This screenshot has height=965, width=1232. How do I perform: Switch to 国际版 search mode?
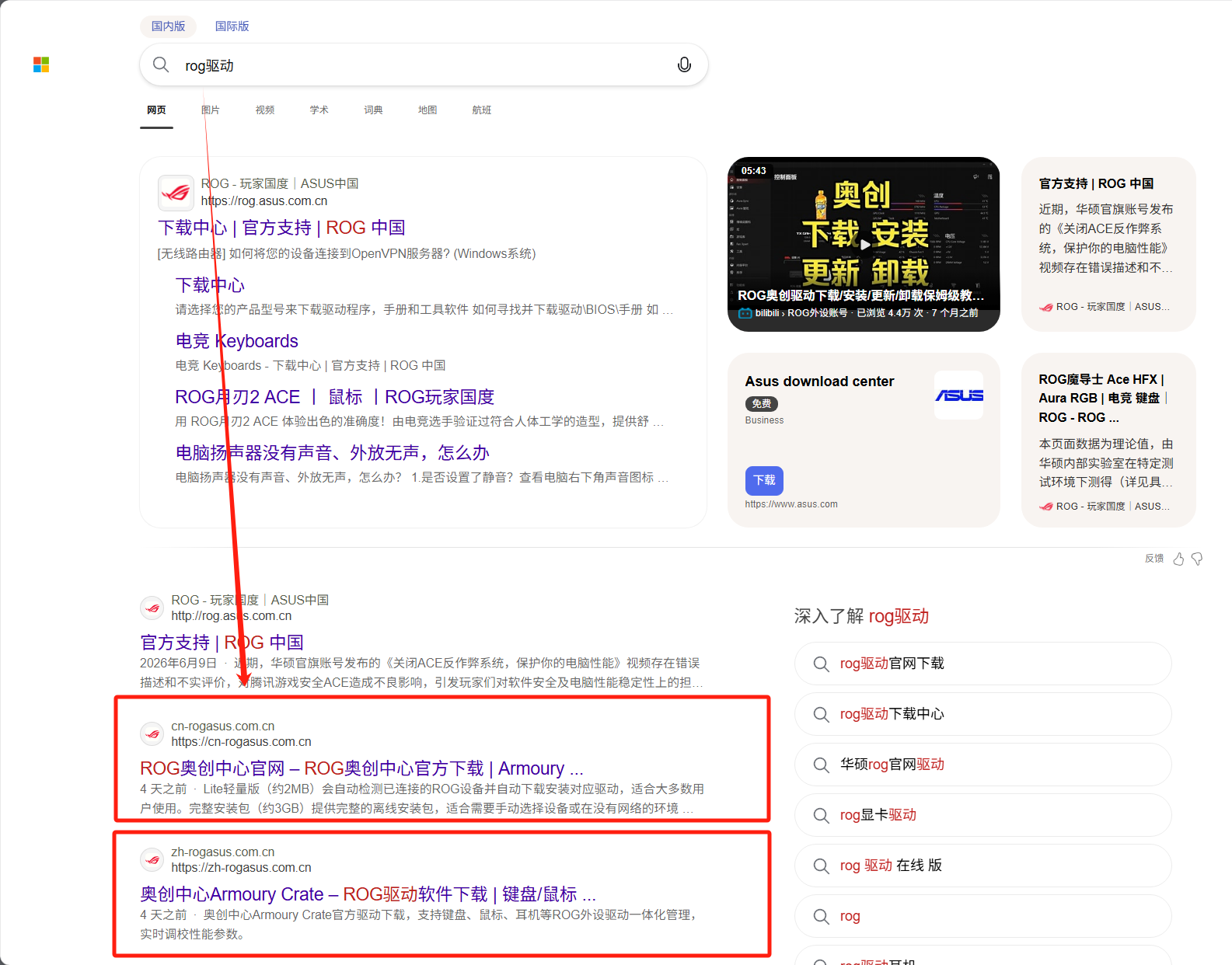point(232,26)
